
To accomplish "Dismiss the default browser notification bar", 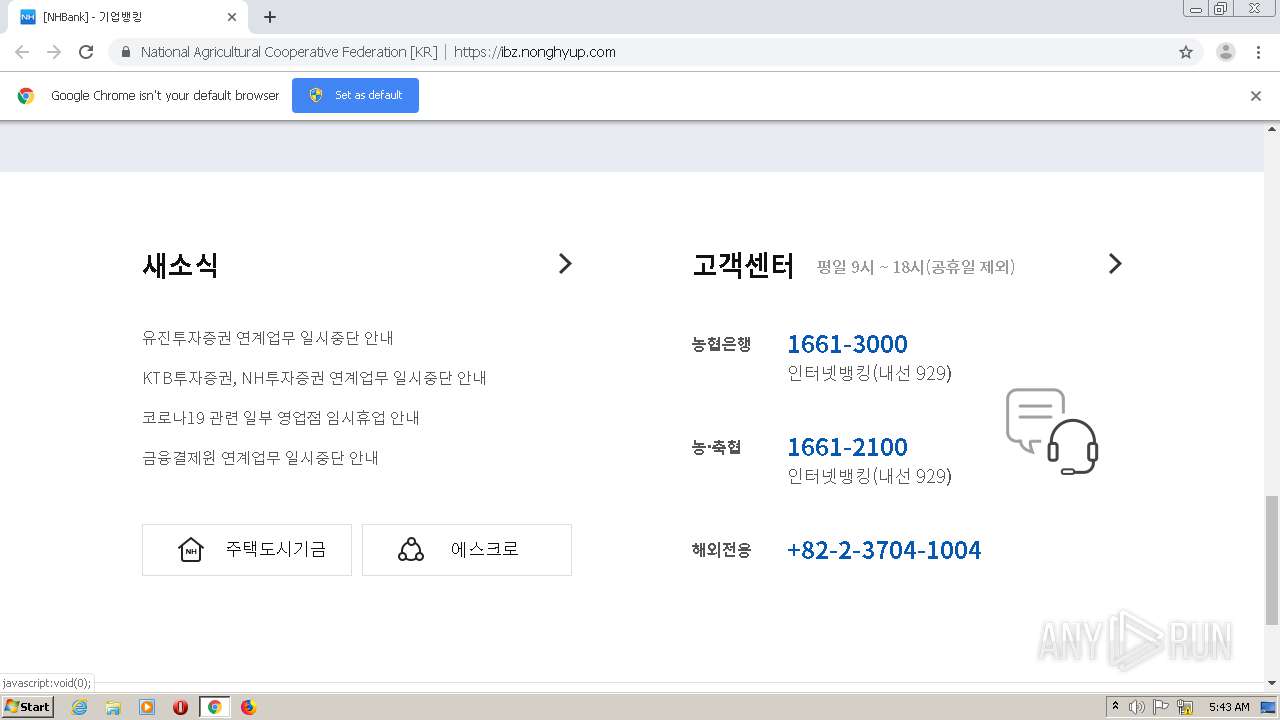I will point(1256,96).
